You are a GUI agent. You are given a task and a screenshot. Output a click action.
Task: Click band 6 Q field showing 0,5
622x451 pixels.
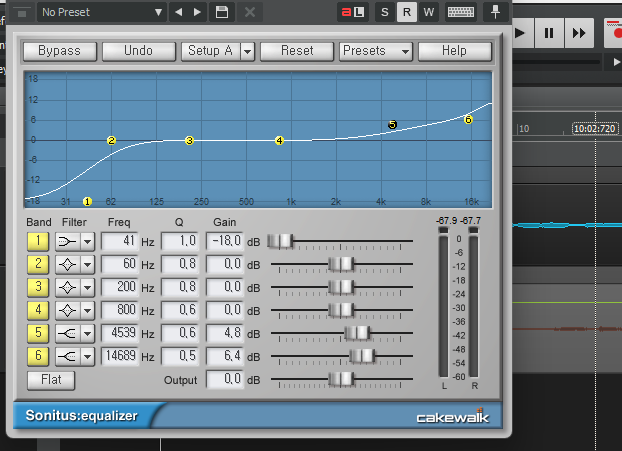coord(180,356)
